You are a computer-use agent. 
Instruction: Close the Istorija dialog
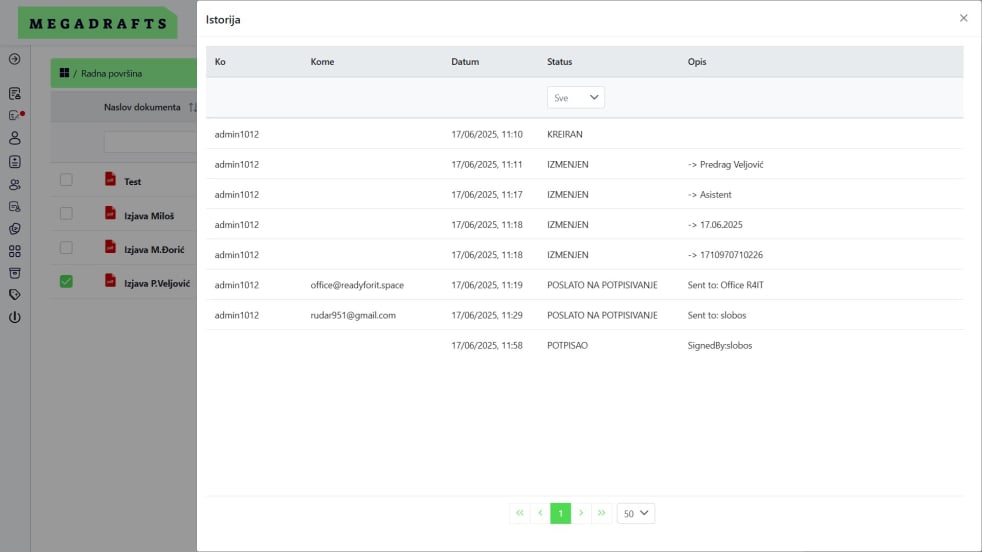(x=963, y=18)
